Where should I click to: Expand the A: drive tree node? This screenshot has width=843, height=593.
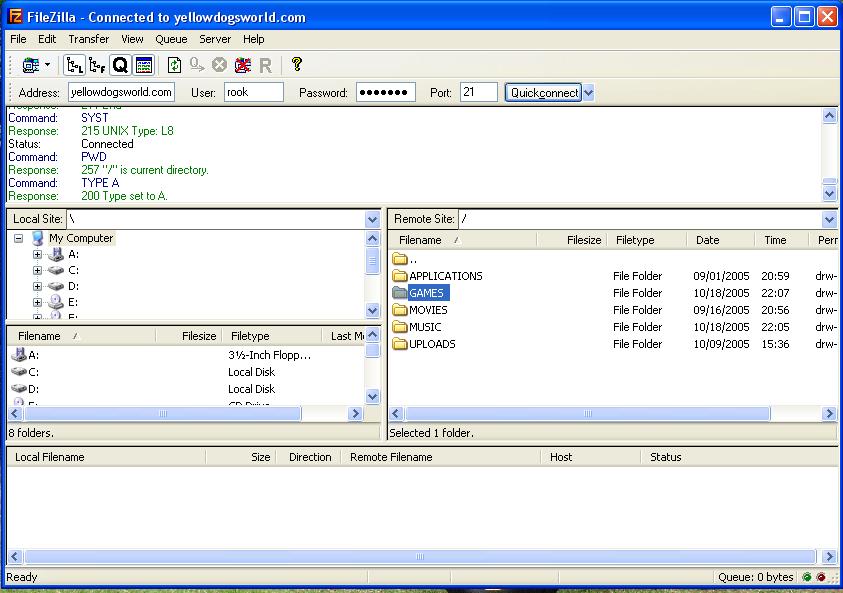pos(37,254)
